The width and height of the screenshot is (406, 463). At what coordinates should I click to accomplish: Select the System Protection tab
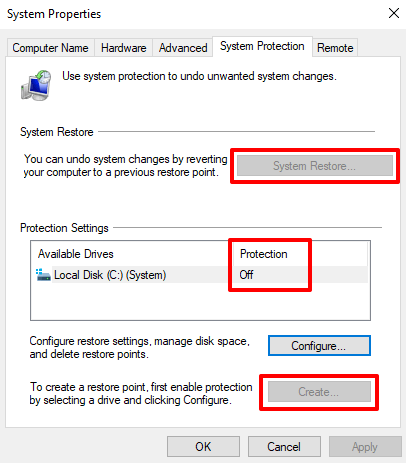(x=262, y=46)
